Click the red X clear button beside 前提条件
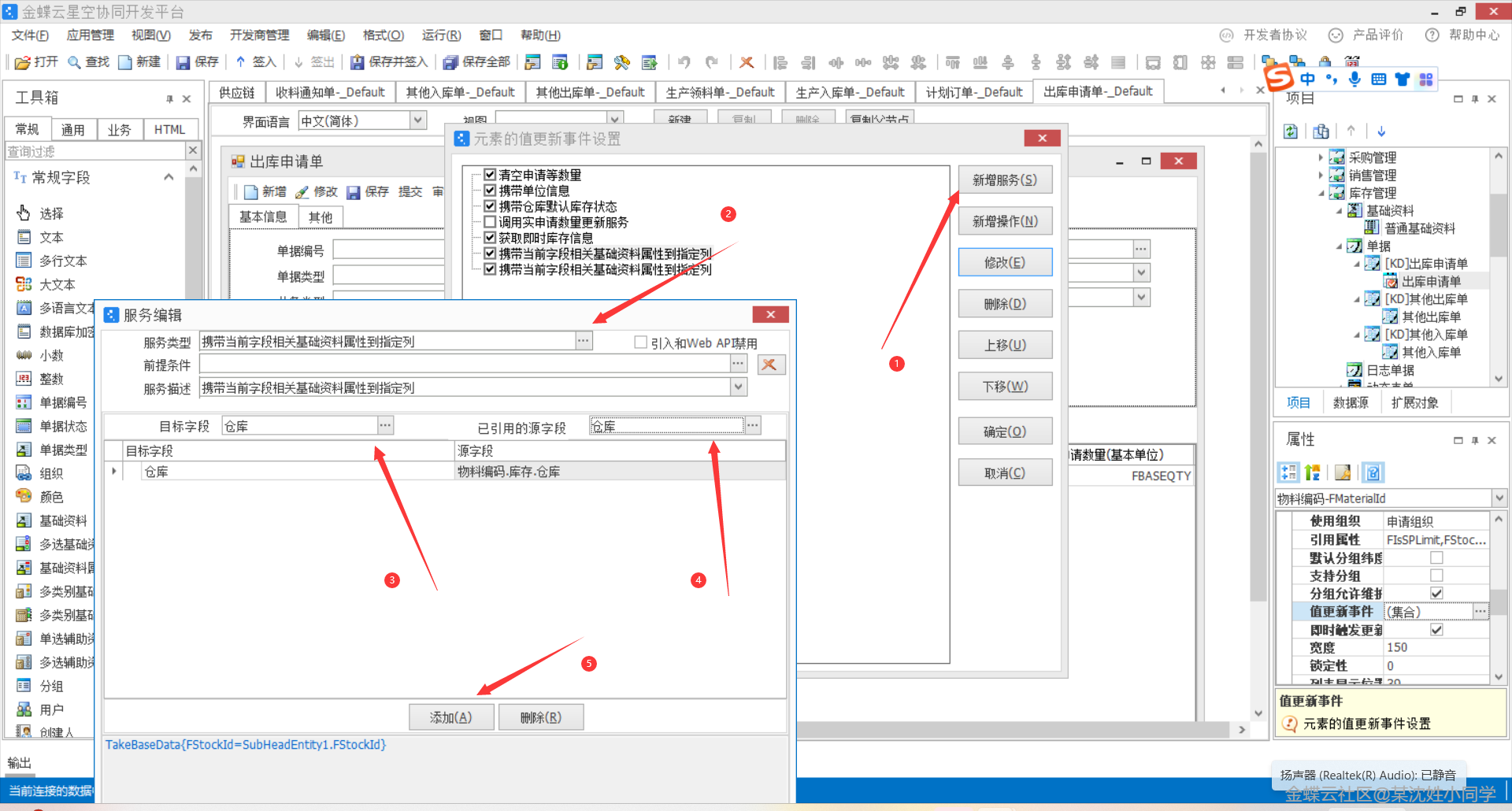Screen dimensions: 1512x811 pos(770,365)
